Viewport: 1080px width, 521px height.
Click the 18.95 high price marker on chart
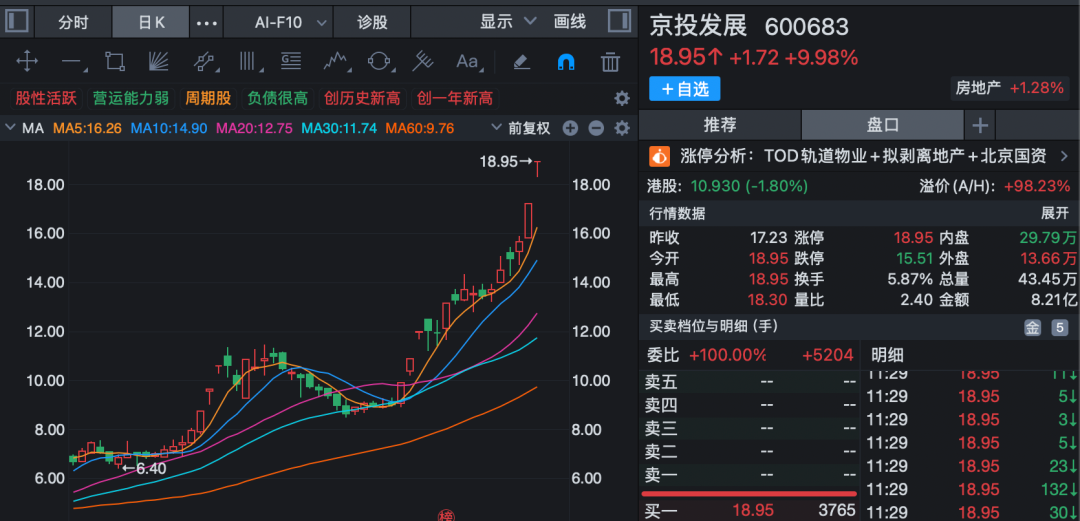(506, 162)
